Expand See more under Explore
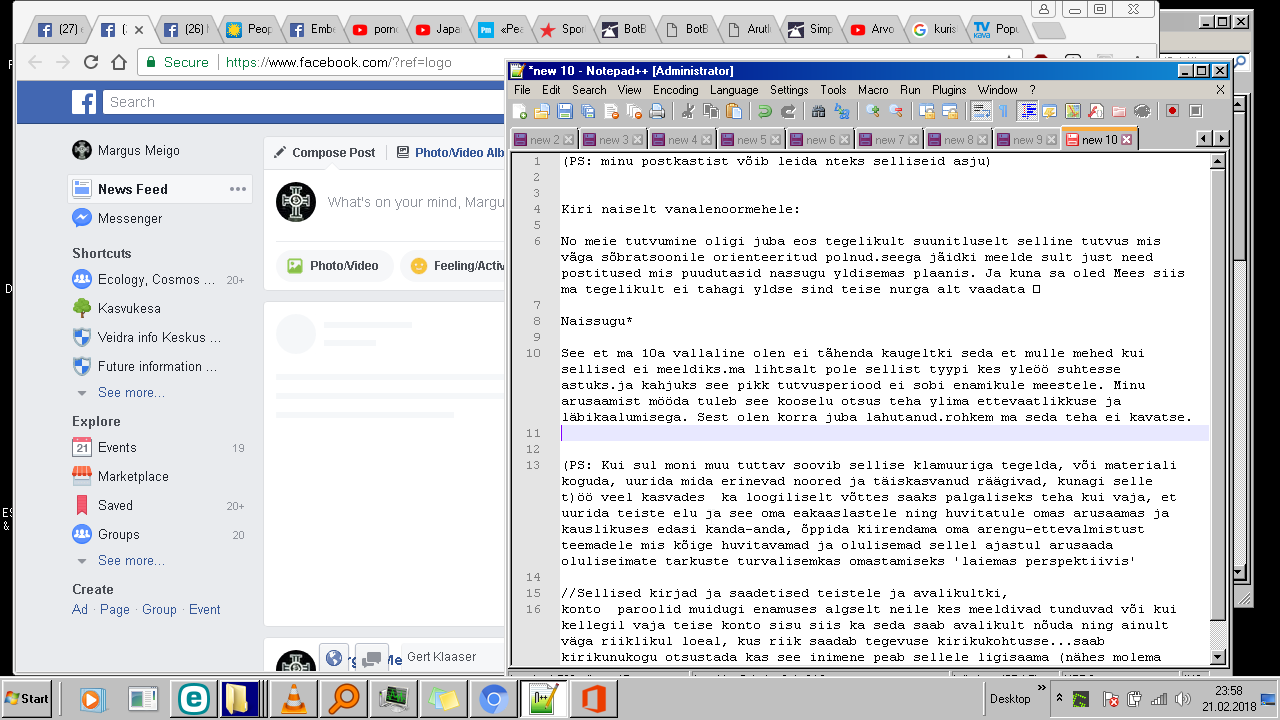The width and height of the screenshot is (1280, 720). 131,561
